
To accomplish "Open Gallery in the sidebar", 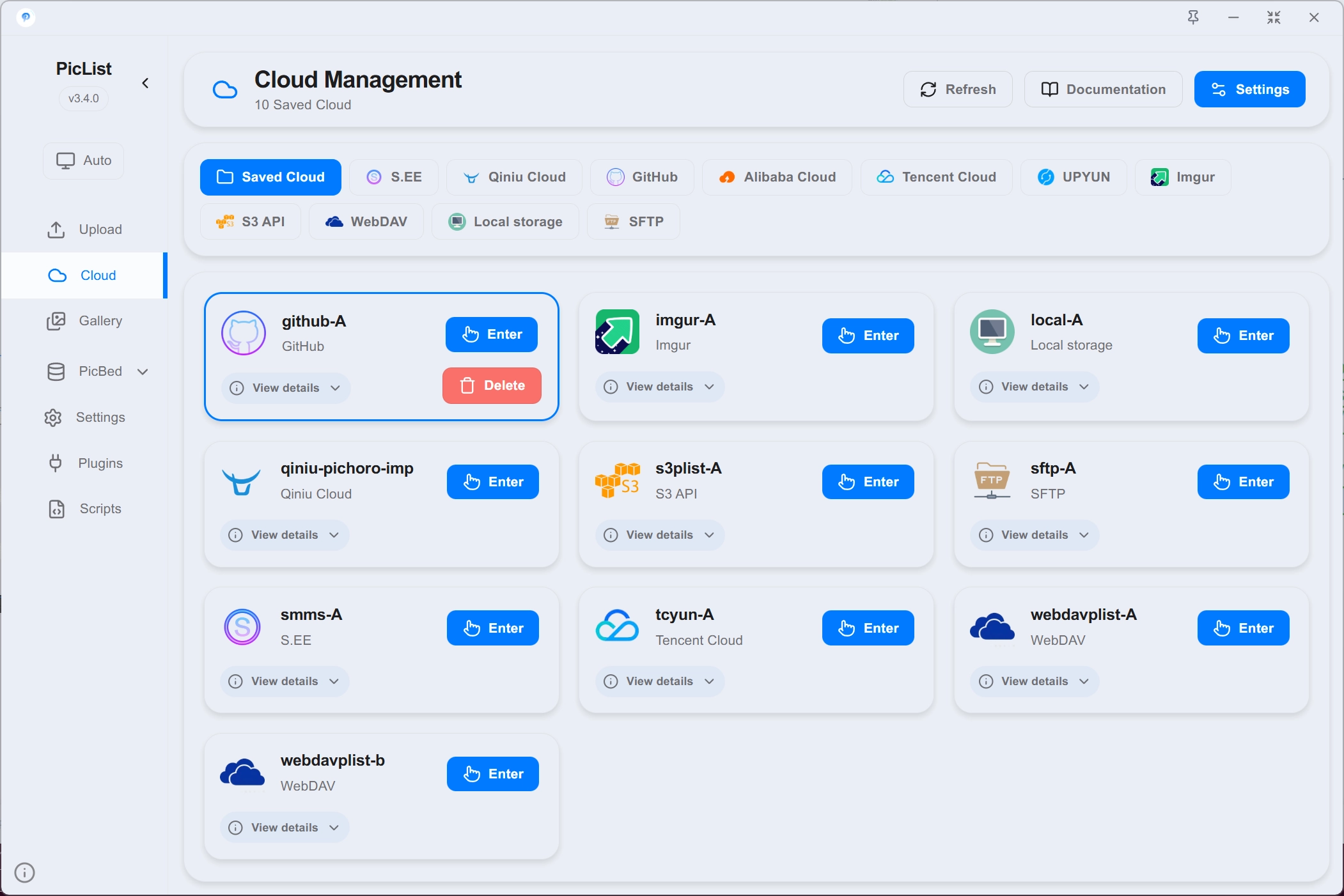I will (84, 321).
